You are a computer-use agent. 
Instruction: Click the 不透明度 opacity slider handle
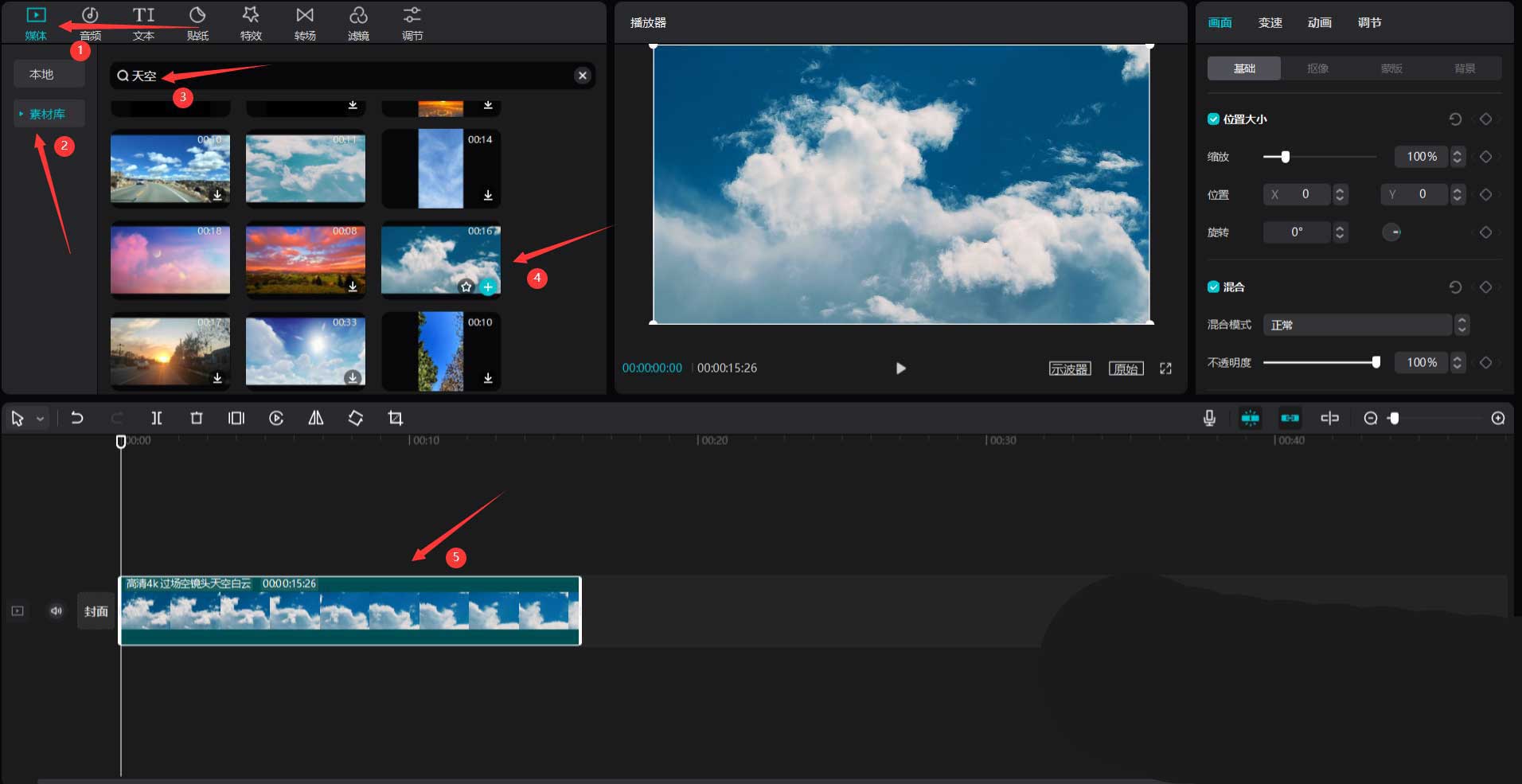(x=1376, y=362)
